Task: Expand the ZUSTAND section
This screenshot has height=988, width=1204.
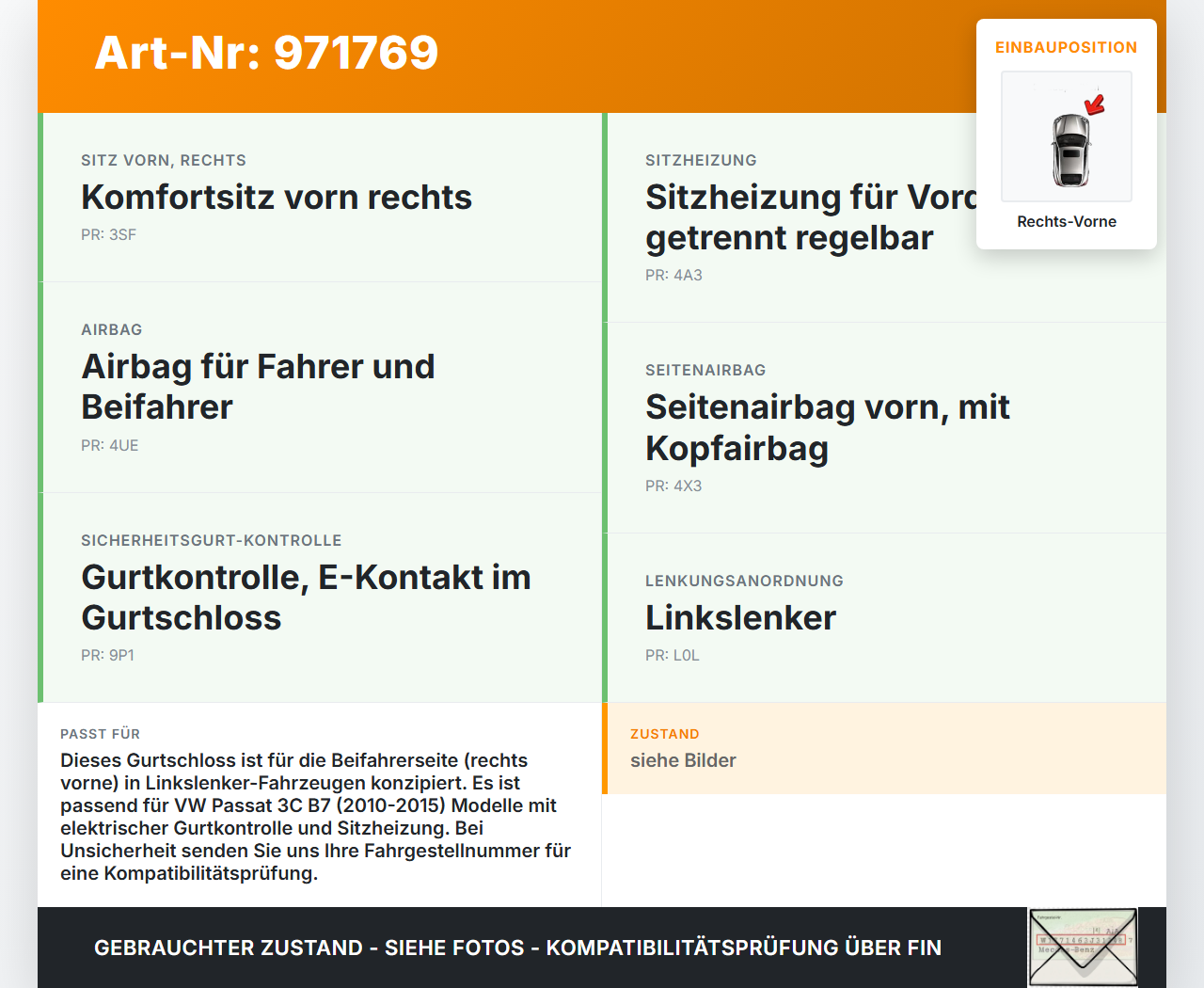Action: (x=665, y=734)
